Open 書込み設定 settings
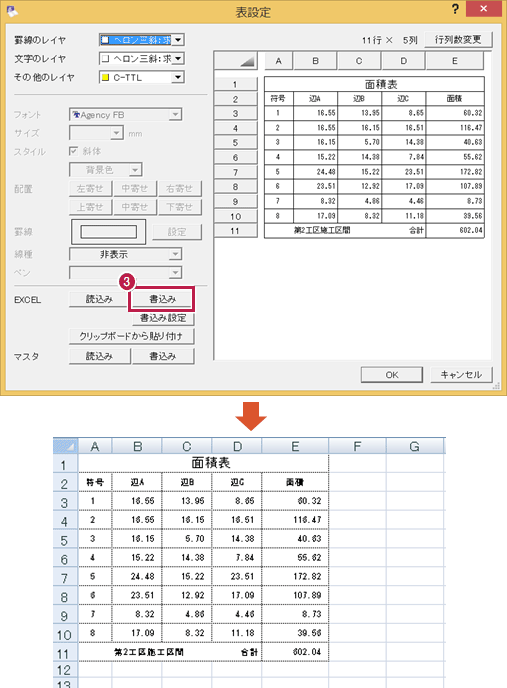 (x=163, y=318)
